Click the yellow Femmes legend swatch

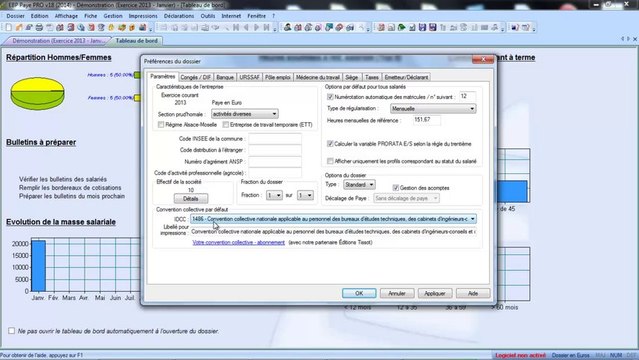(x=137, y=98)
